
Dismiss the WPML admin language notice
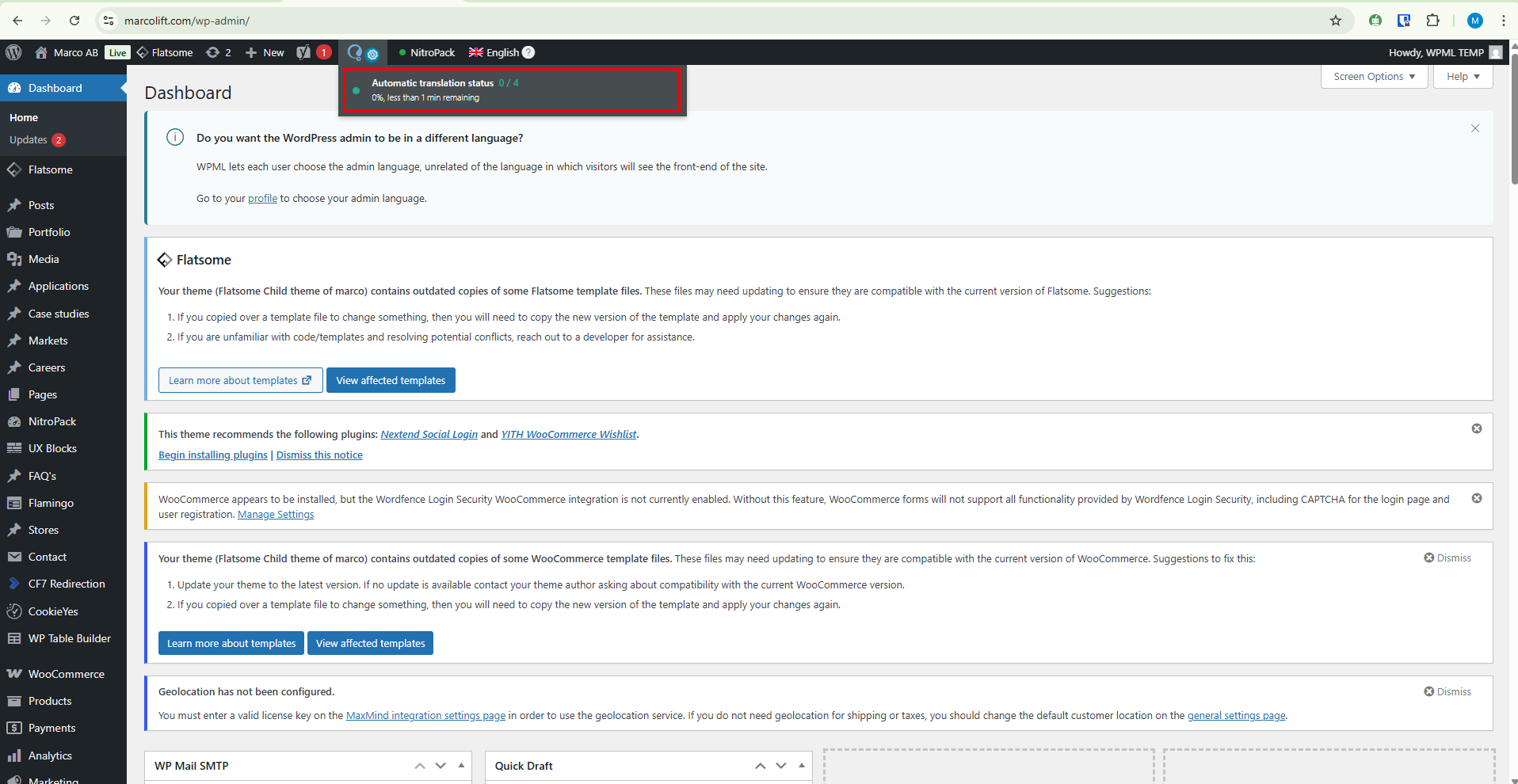[x=1475, y=128]
